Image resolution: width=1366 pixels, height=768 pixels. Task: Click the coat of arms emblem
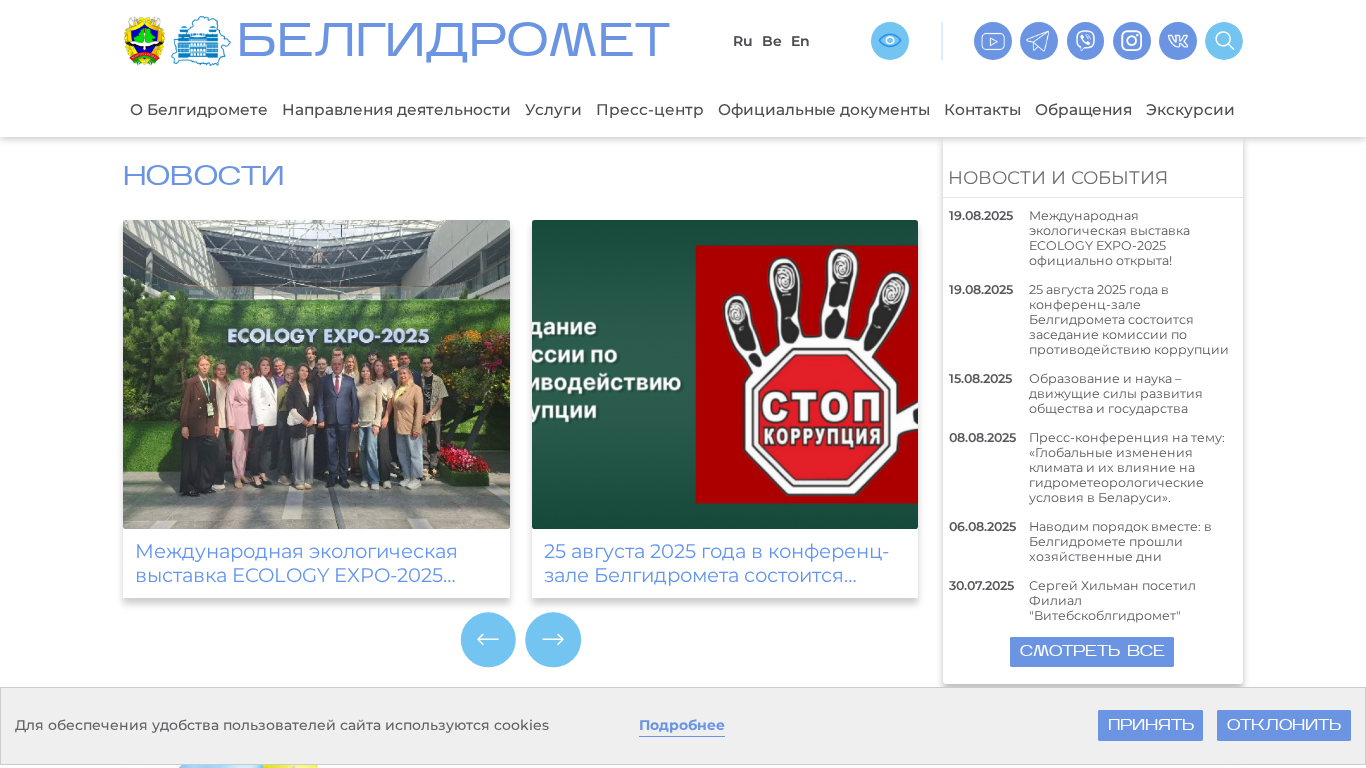(144, 41)
